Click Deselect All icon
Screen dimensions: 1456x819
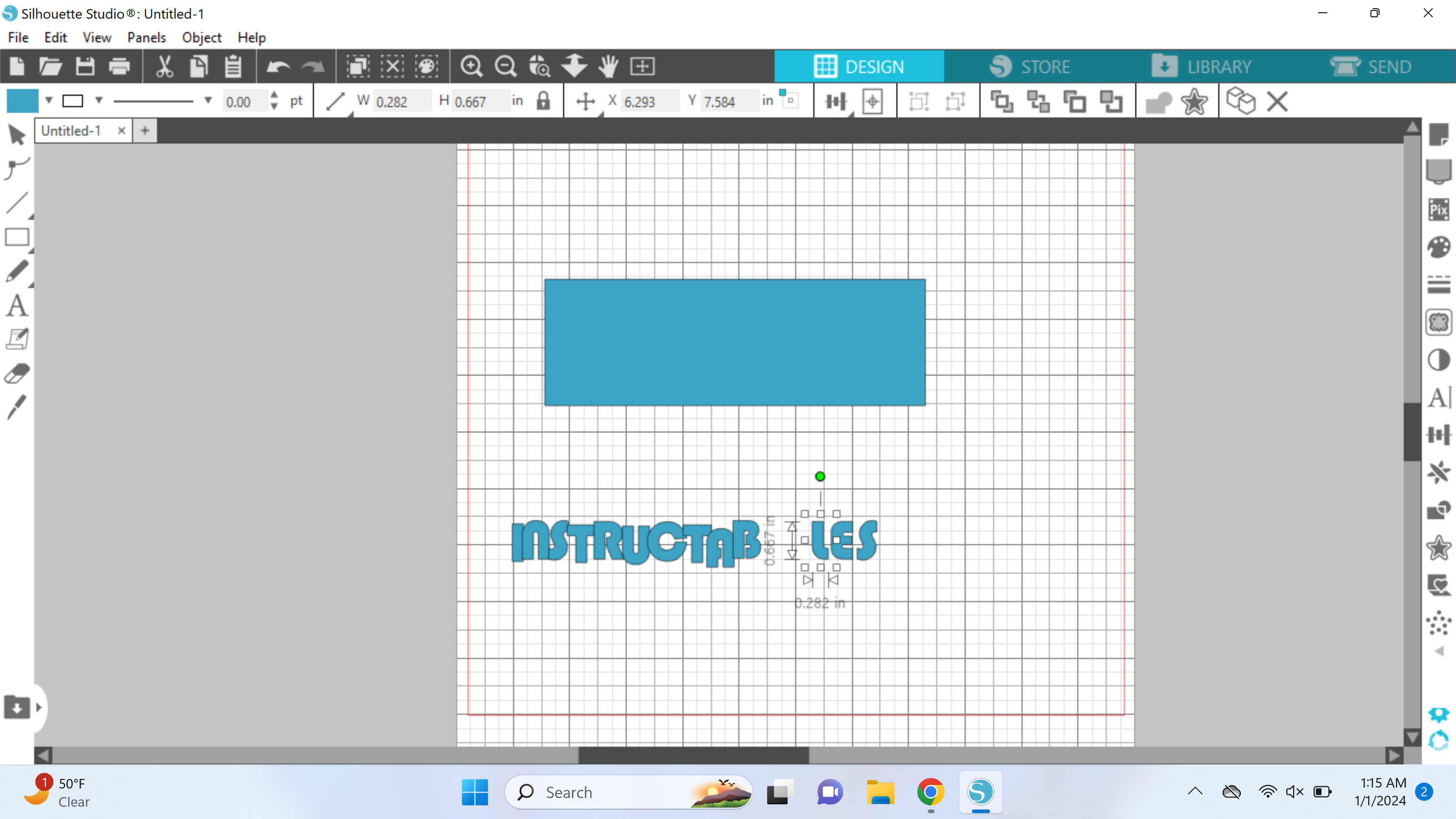click(392, 67)
